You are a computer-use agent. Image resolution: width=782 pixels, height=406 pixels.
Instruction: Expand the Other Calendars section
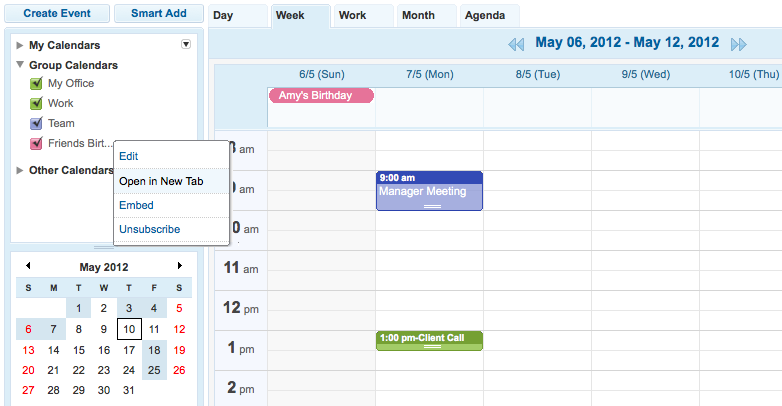pyautogui.click(x=20, y=170)
